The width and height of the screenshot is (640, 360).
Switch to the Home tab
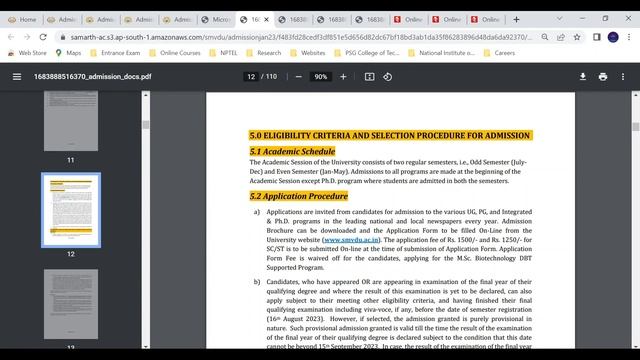coord(23,19)
